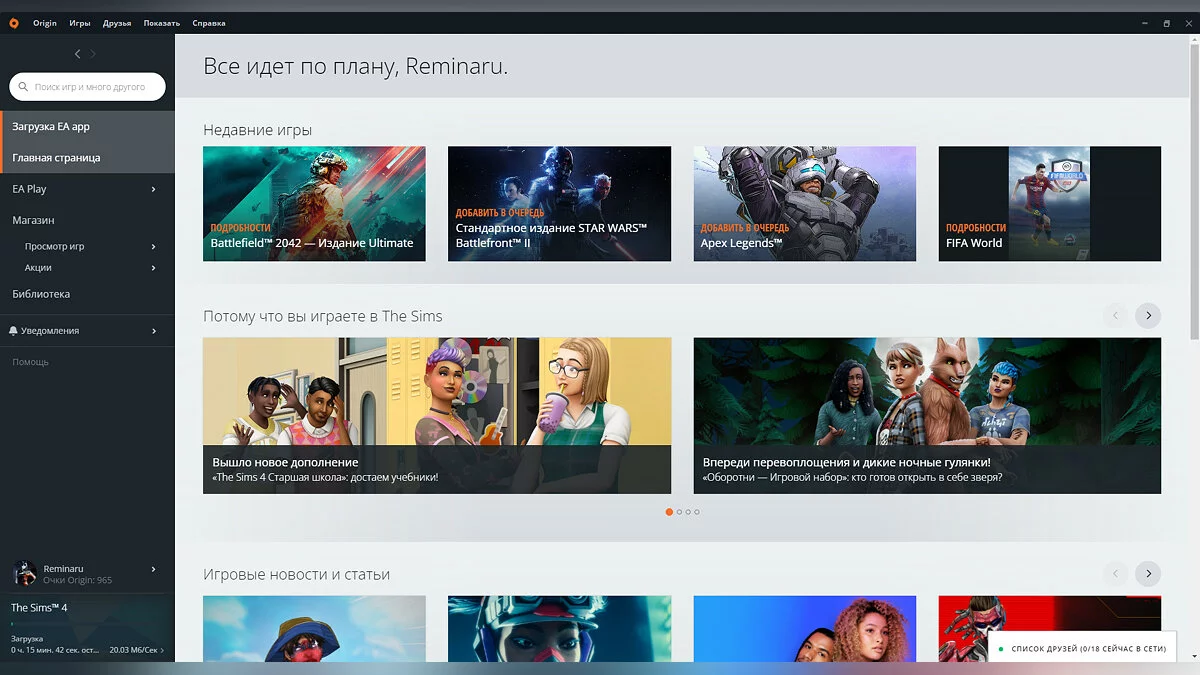Open the Apex Legends game thumbnail
This screenshot has width=1200, height=675.
pyautogui.click(x=805, y=204)
